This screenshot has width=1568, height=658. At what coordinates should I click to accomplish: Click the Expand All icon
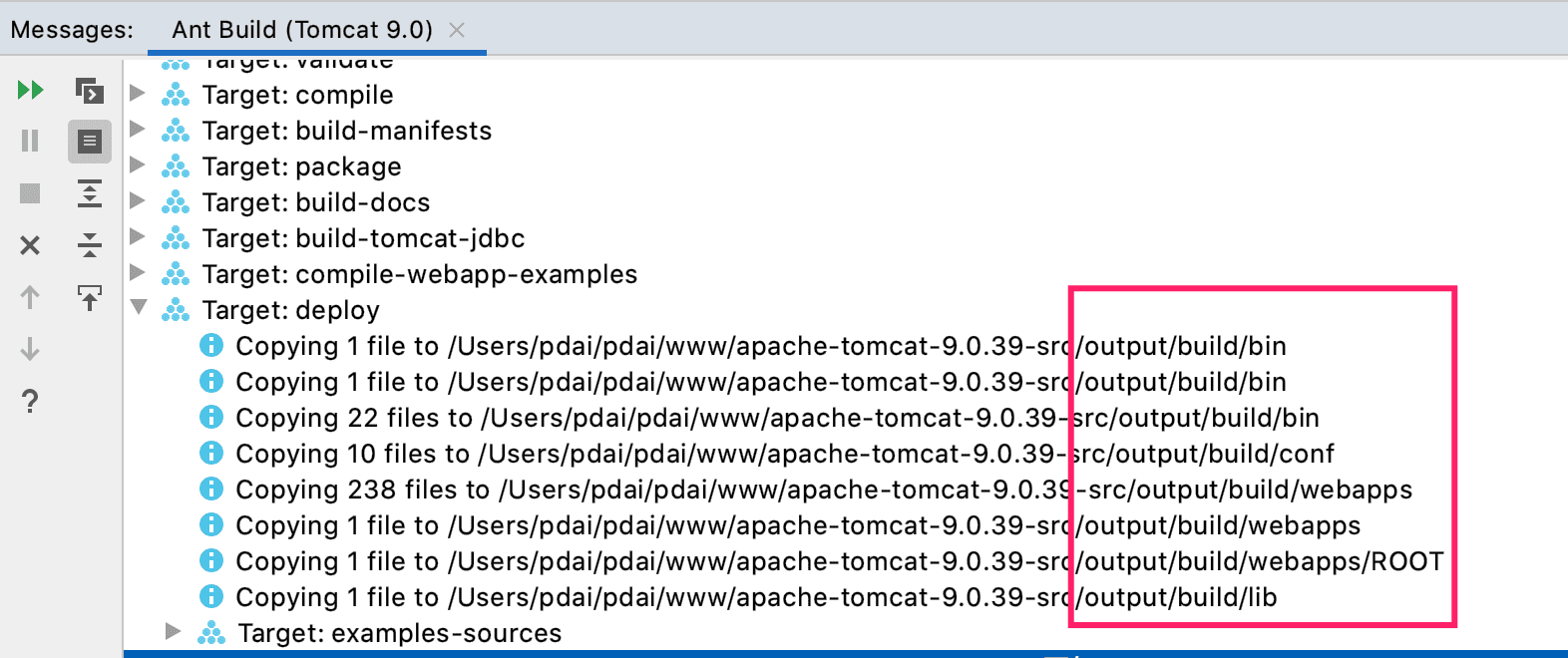90,192
